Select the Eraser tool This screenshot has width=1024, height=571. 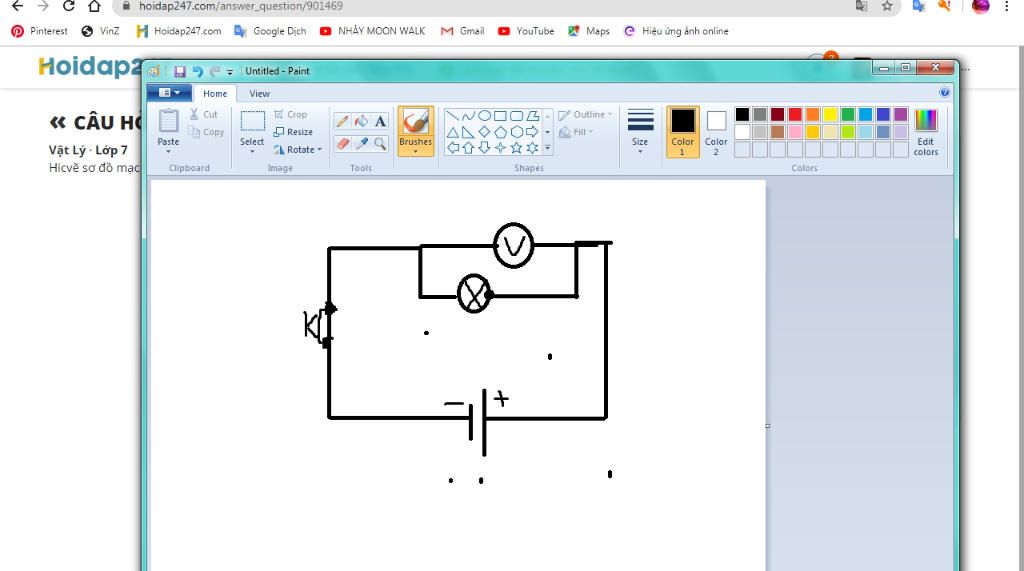tap(342, 143)
